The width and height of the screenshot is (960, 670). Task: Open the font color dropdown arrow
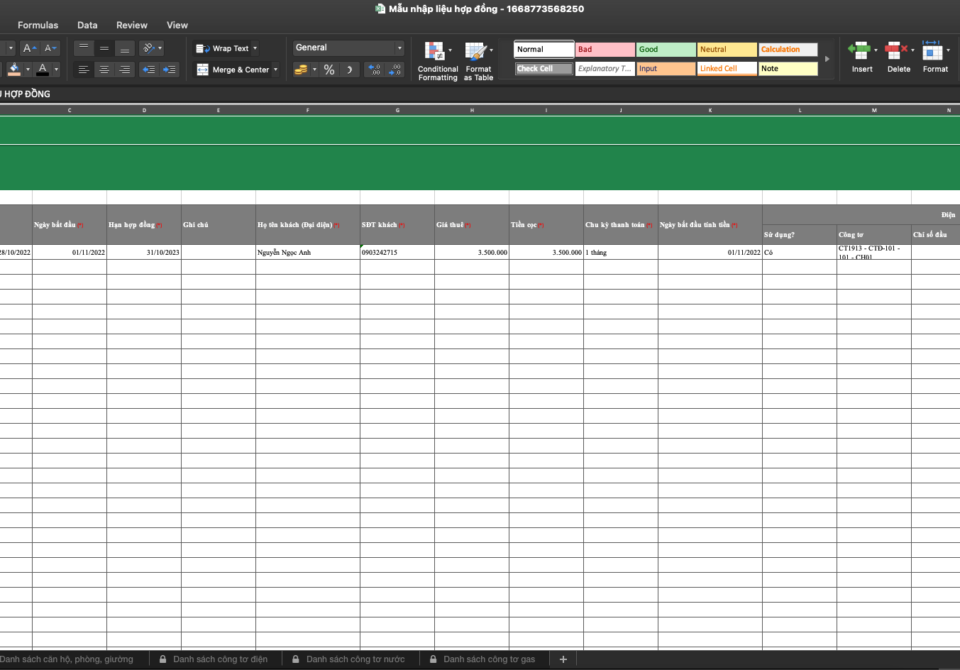56,70
